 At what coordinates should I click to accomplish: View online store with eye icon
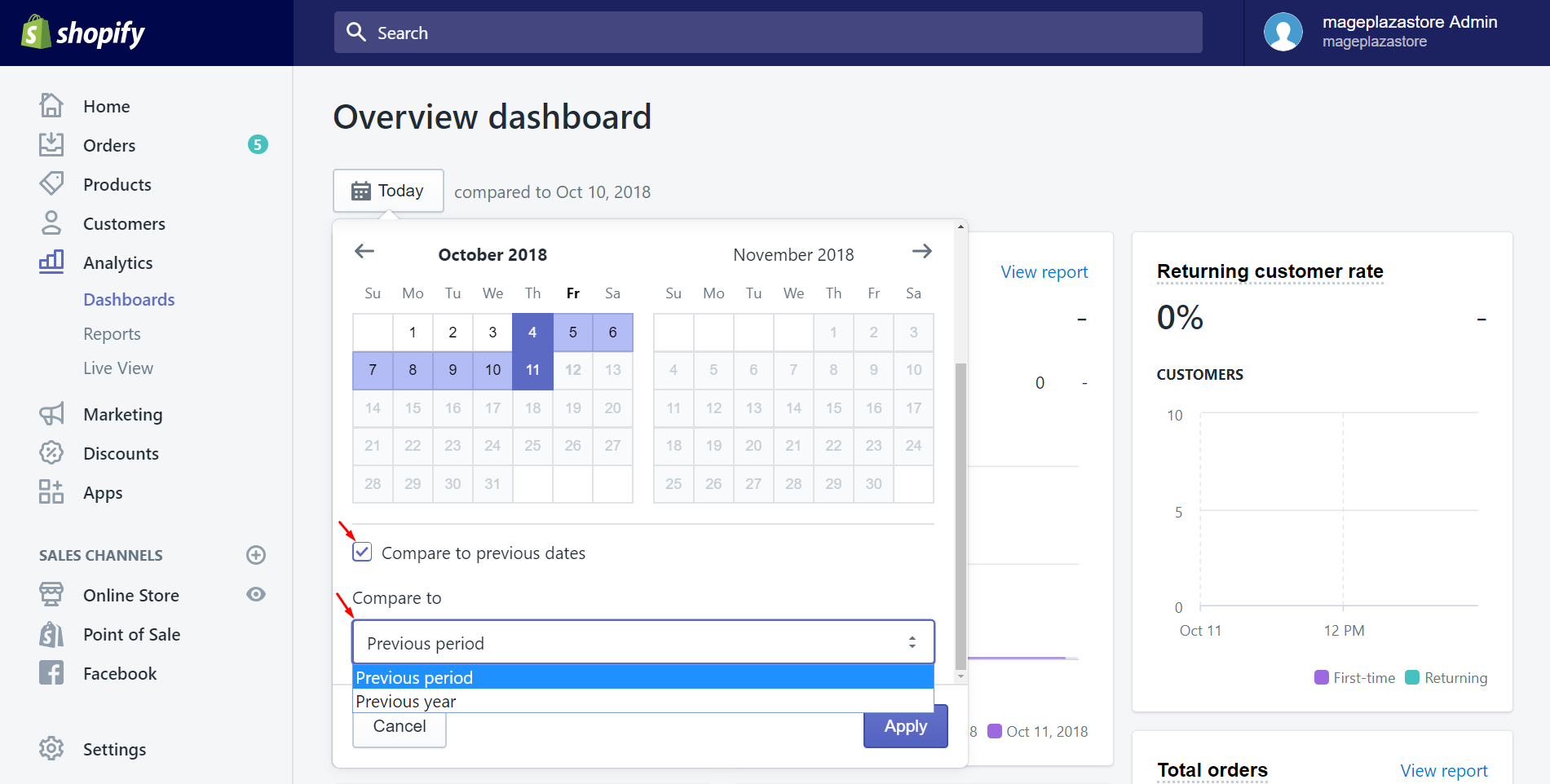coord(256,594)
